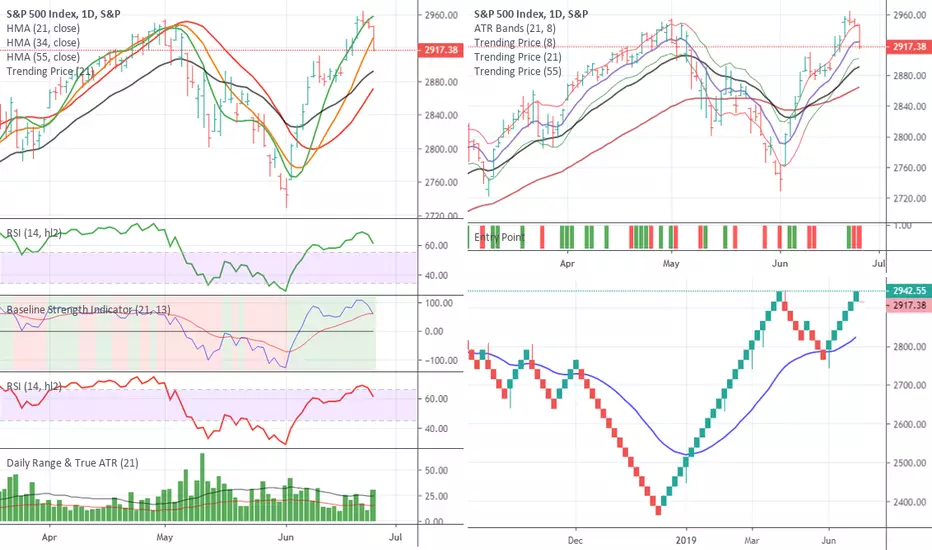Click 2840.00 on the ATR Bands chart price axis

(909, 106)
